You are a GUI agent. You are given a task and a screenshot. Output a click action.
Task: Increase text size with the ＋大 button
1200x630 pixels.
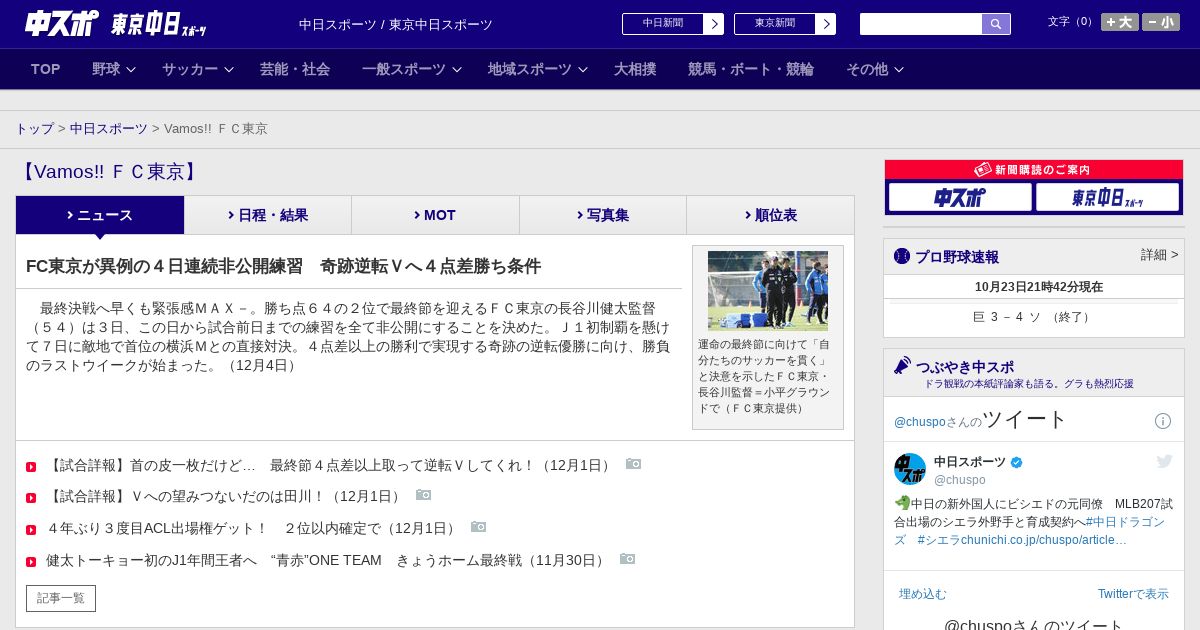click(x=1120, y=22)
